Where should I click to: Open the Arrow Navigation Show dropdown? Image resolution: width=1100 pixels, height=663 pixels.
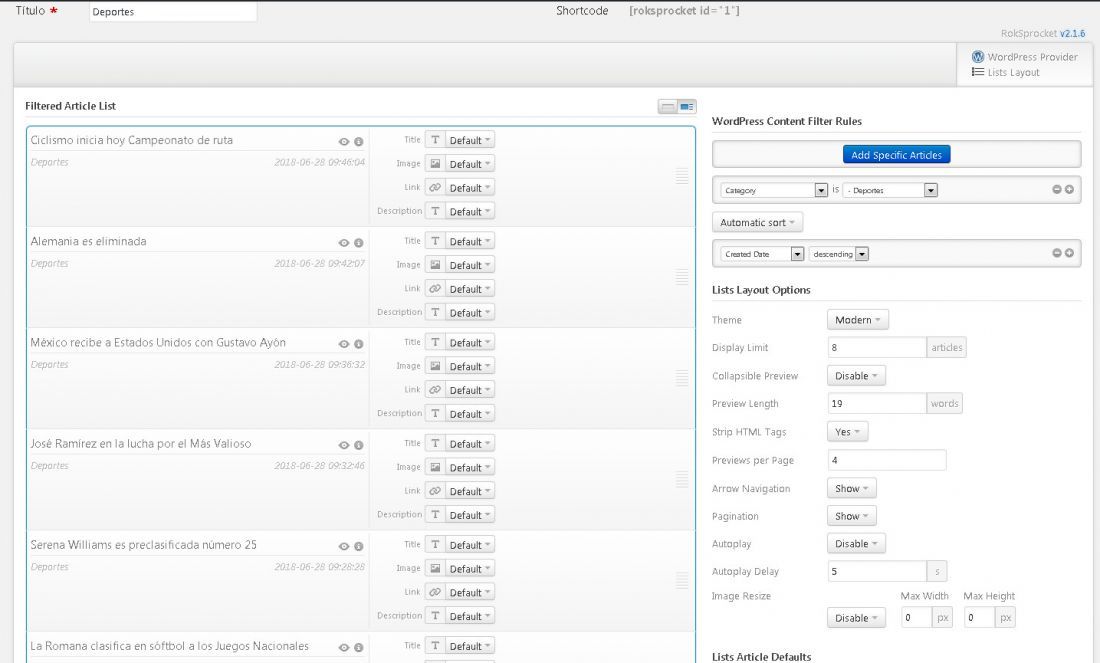coord(852,488)
